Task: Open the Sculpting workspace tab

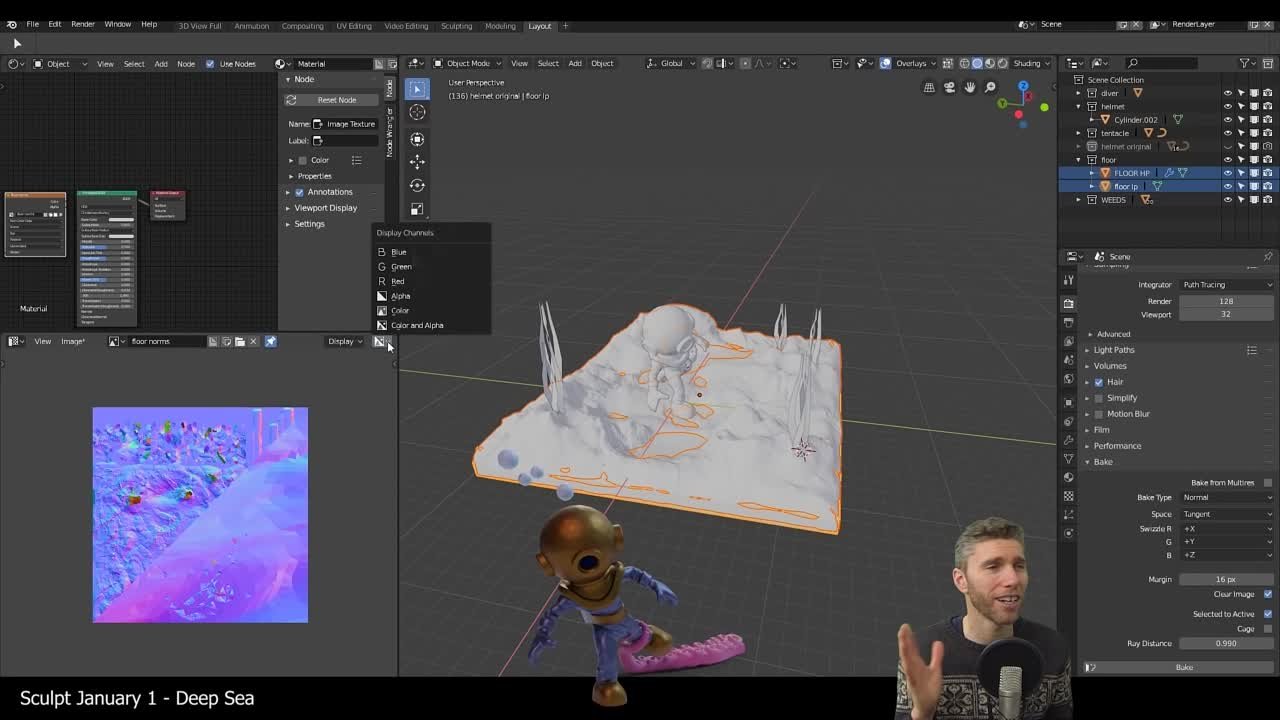Action: pyautogui.click(x=456, y=26)
